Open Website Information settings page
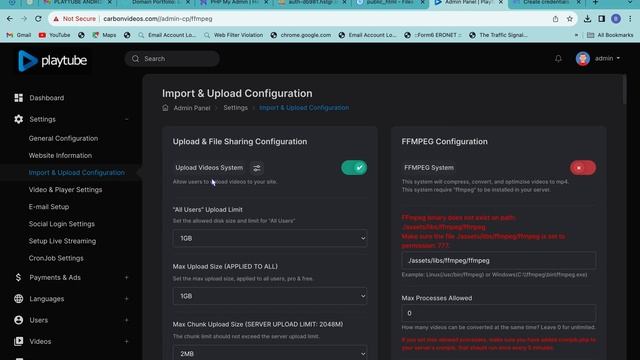Image resolution: width=640 pixels, height=360 pixels. click(60, 156)
